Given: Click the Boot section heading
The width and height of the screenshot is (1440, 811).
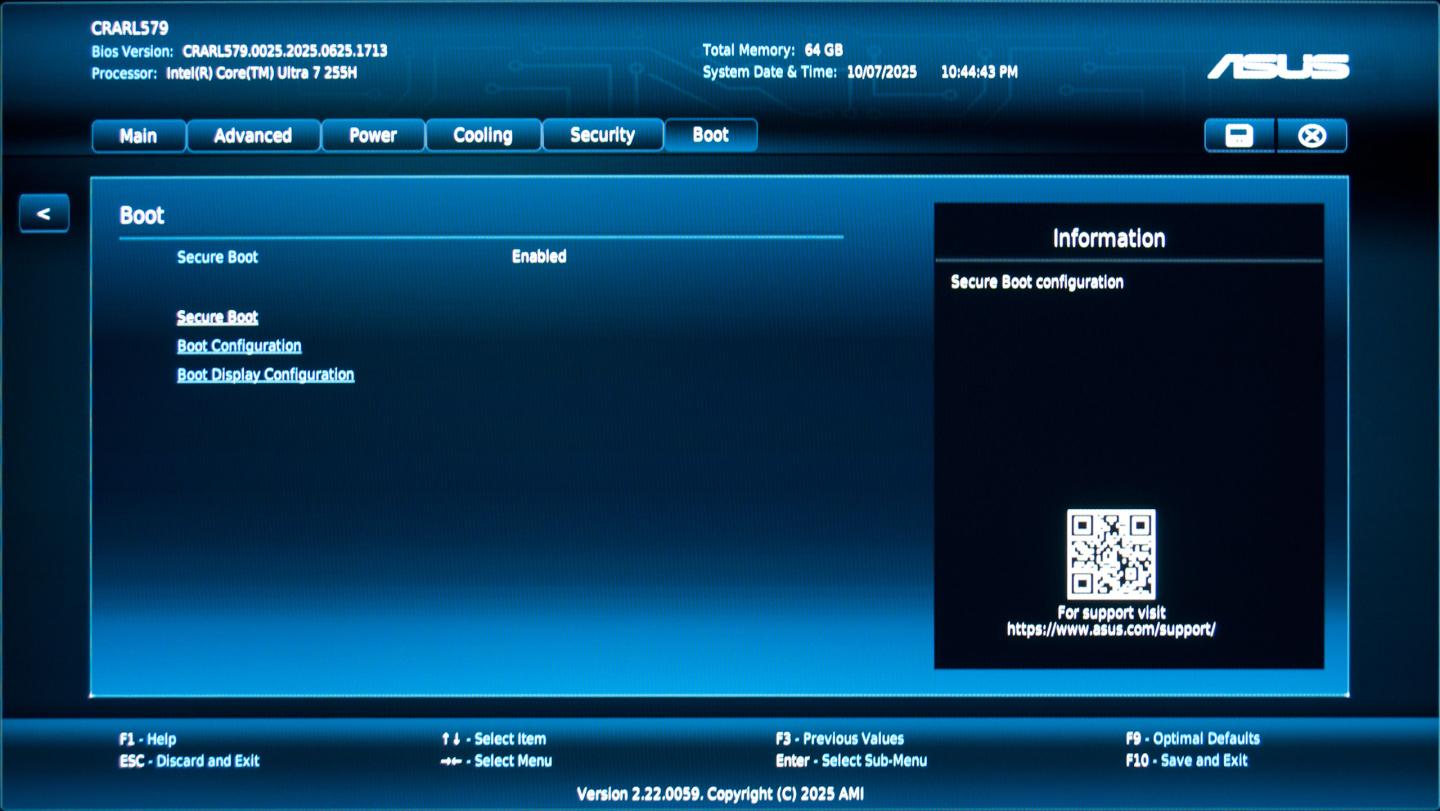Looking at the screenshot, I should tap(142, 215).
